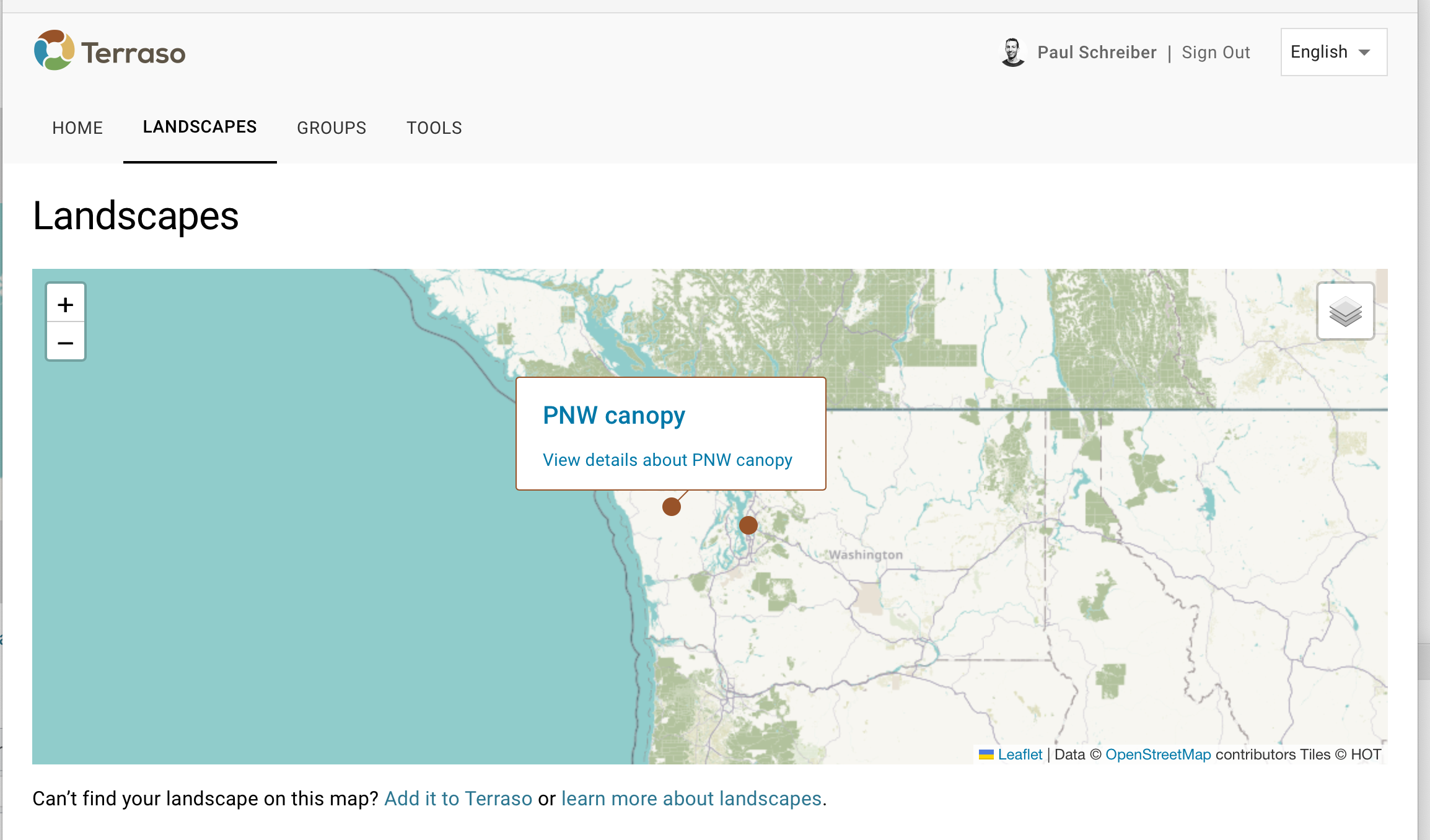Switch to the GROUPS tab
The width and height of the screenshot is (1430, 840).
pyautogui.click(x=331, y=128)
